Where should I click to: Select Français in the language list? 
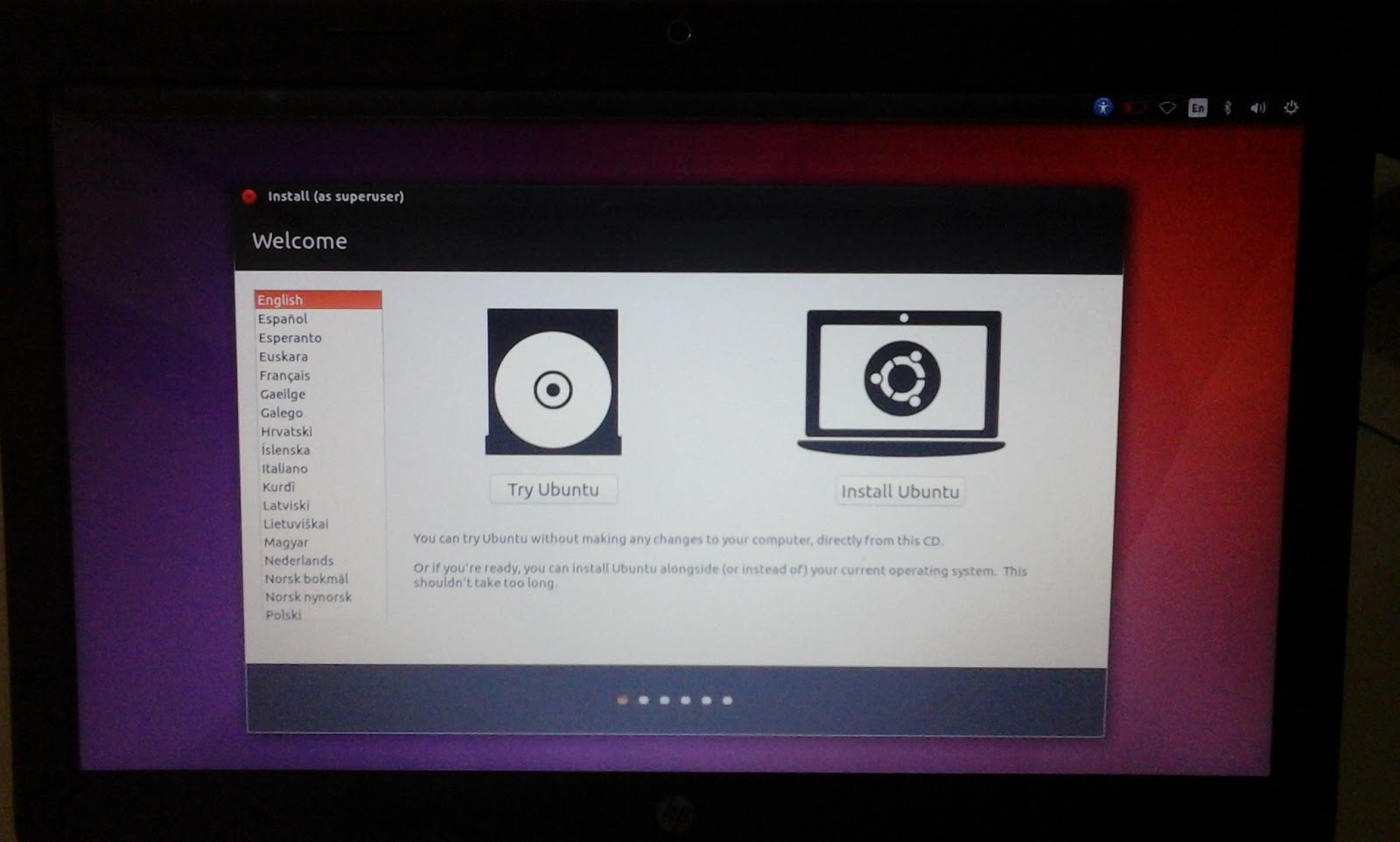(283, 375)
